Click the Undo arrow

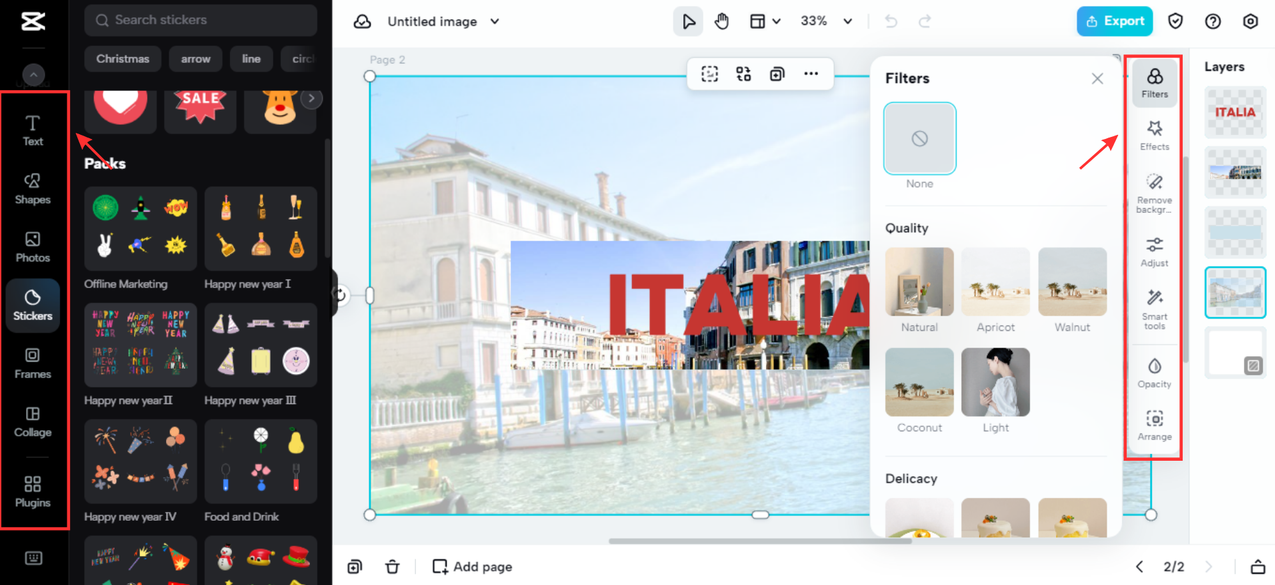(891, 21)
